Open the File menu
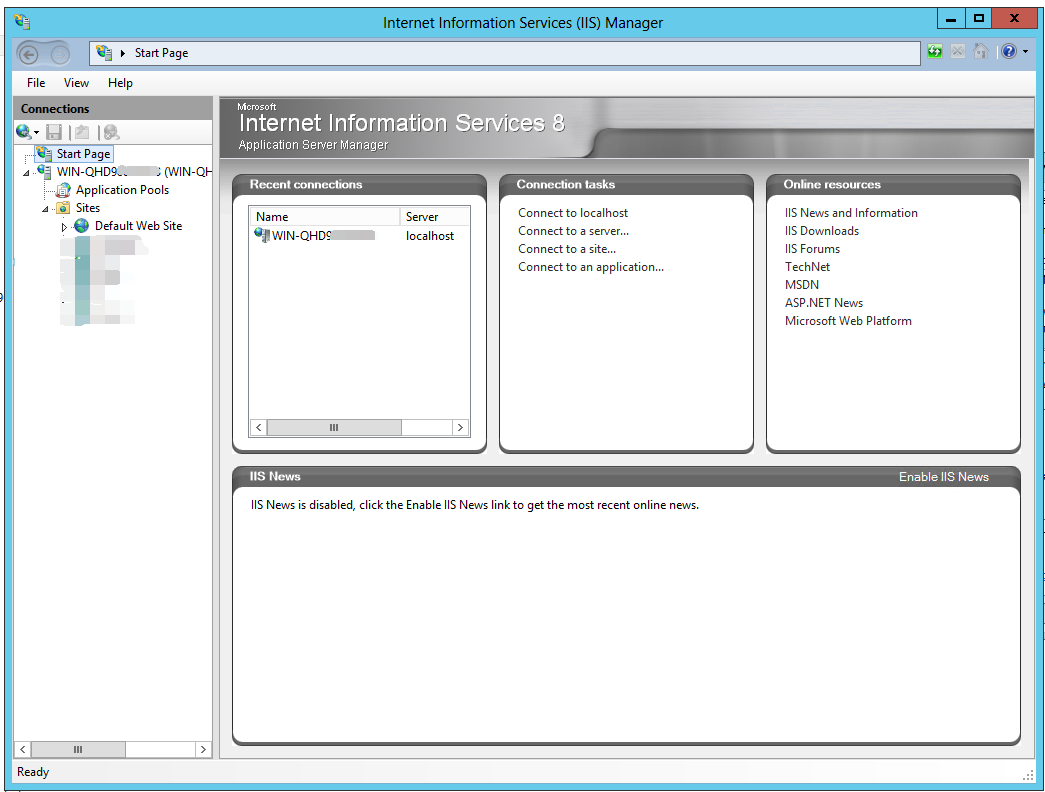 tap(36, 83)
